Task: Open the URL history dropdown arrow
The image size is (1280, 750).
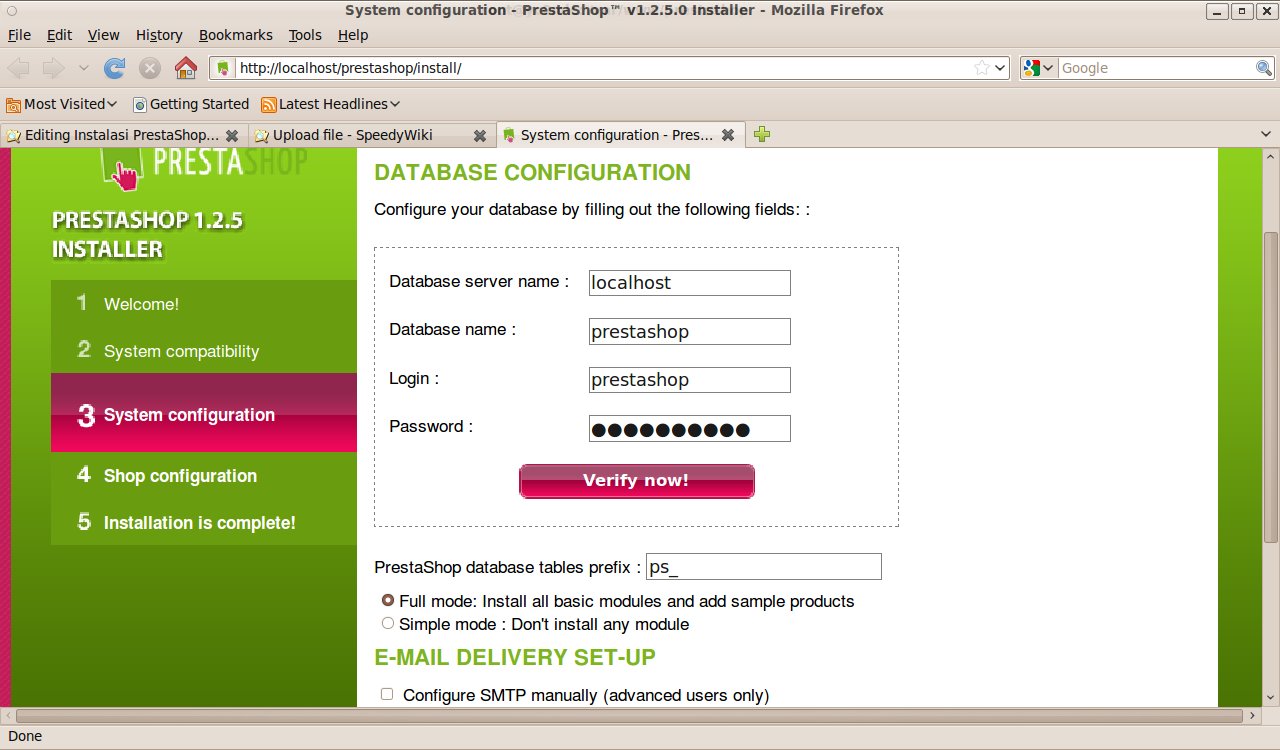Action: click(1000, 68)
